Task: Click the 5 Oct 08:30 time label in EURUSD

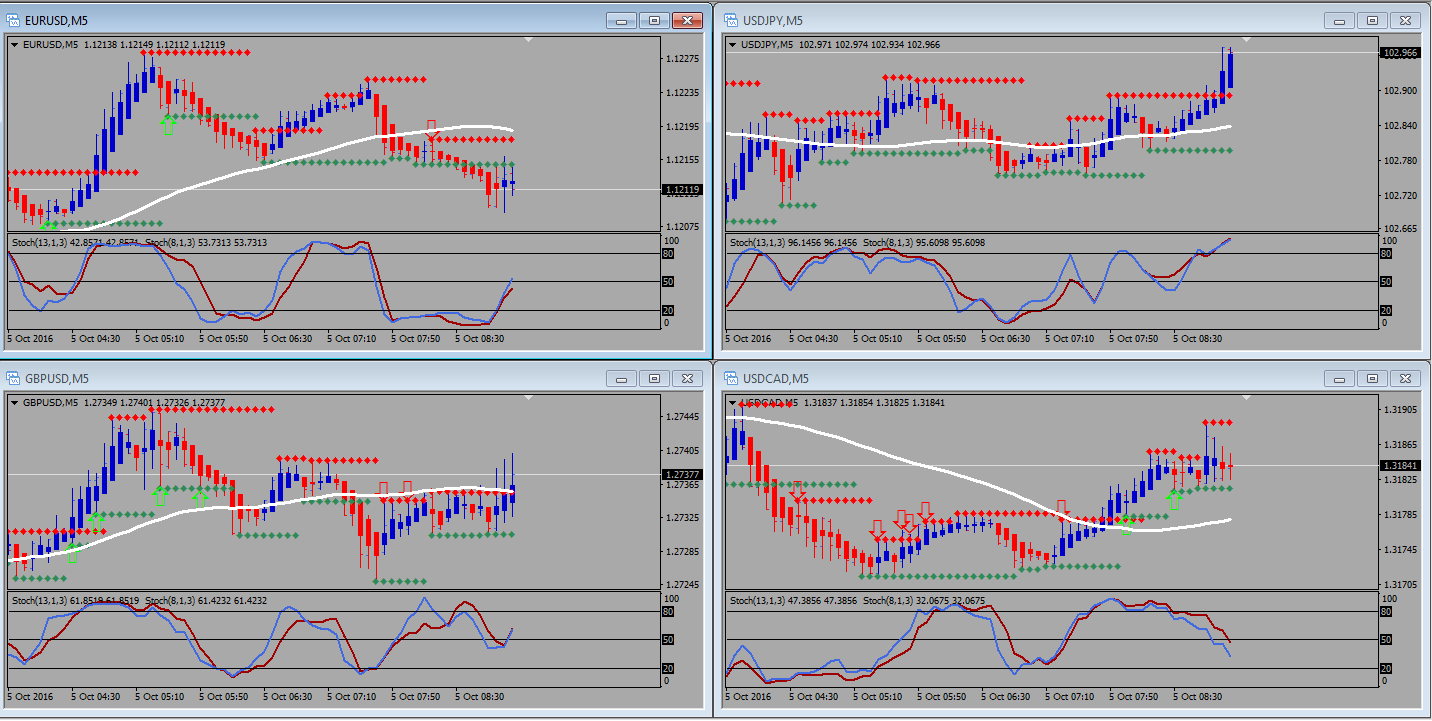Action: [480, 339]
